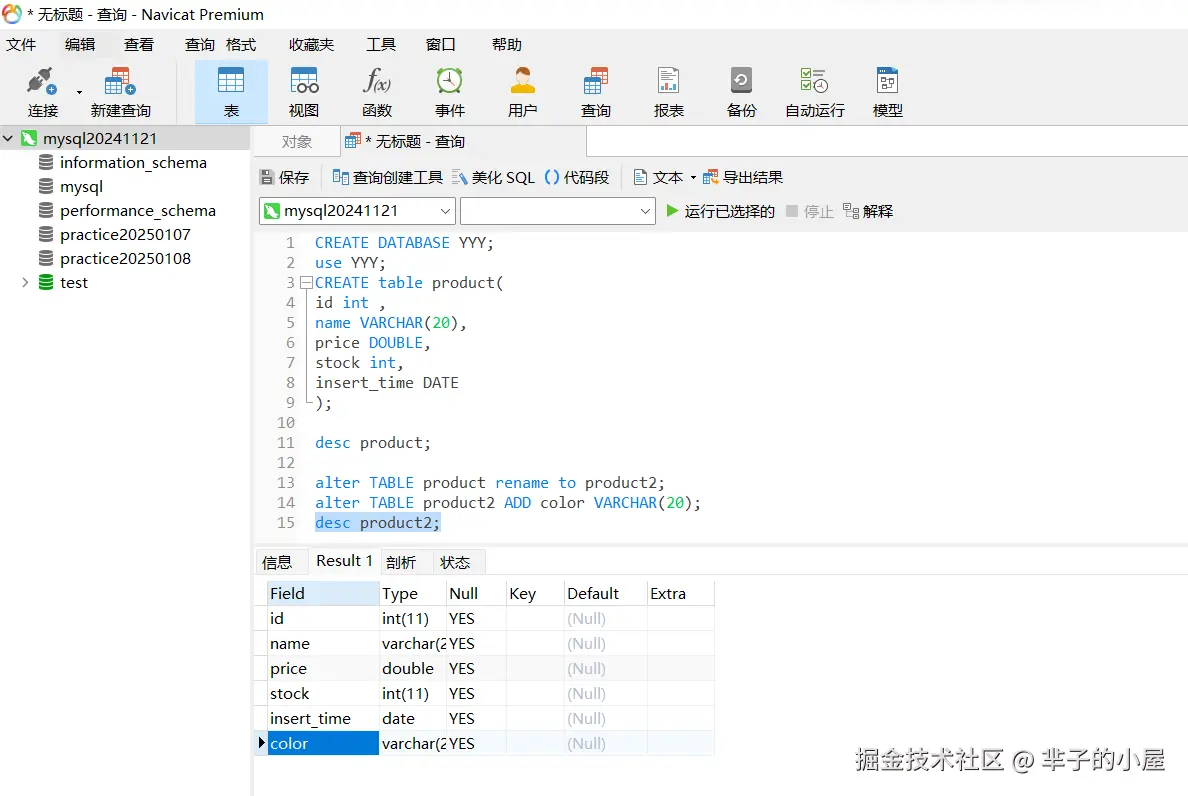
Task: Open the 编辑 menu
Action: click(x=80, y=45)
